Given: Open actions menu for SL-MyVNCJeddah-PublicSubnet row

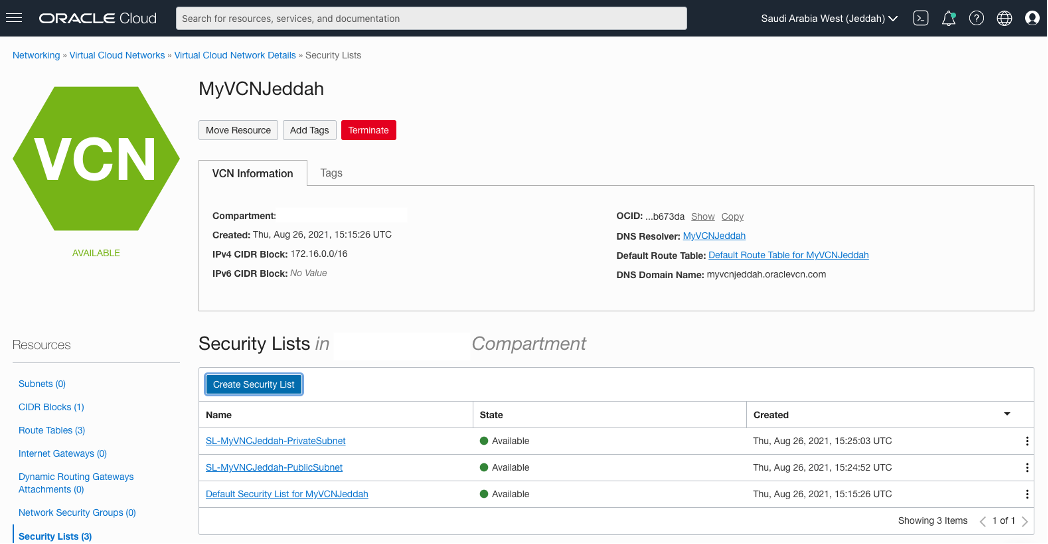Looking at the screenshot, I should pos(1027,468).
